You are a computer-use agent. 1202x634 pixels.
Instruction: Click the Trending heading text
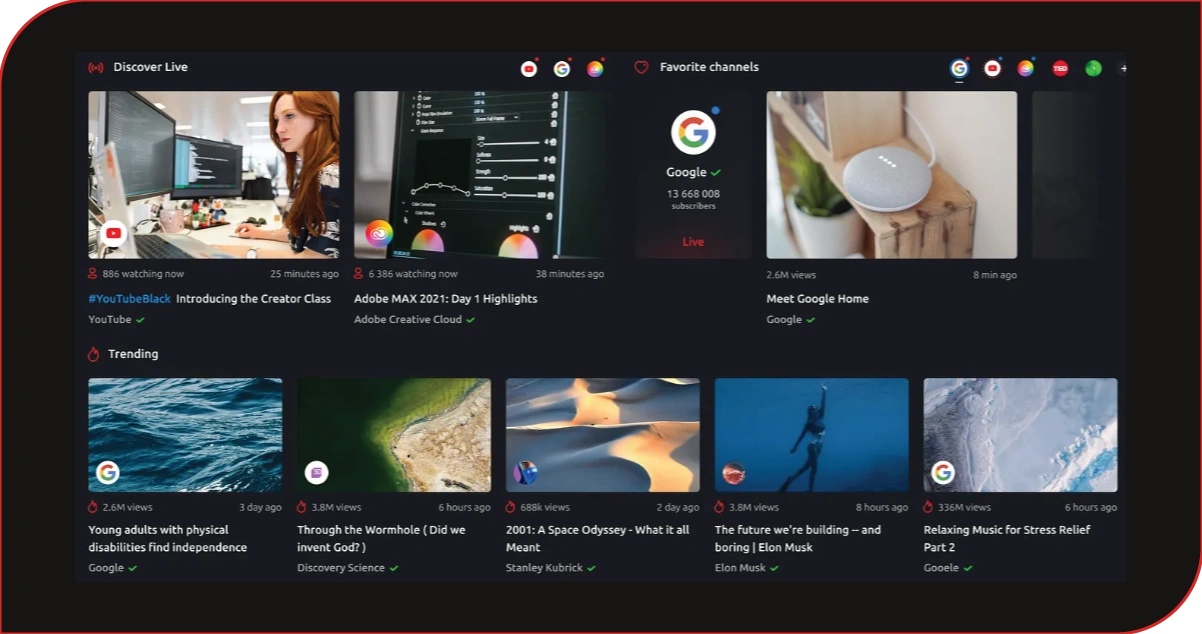[x=133, y=354]
